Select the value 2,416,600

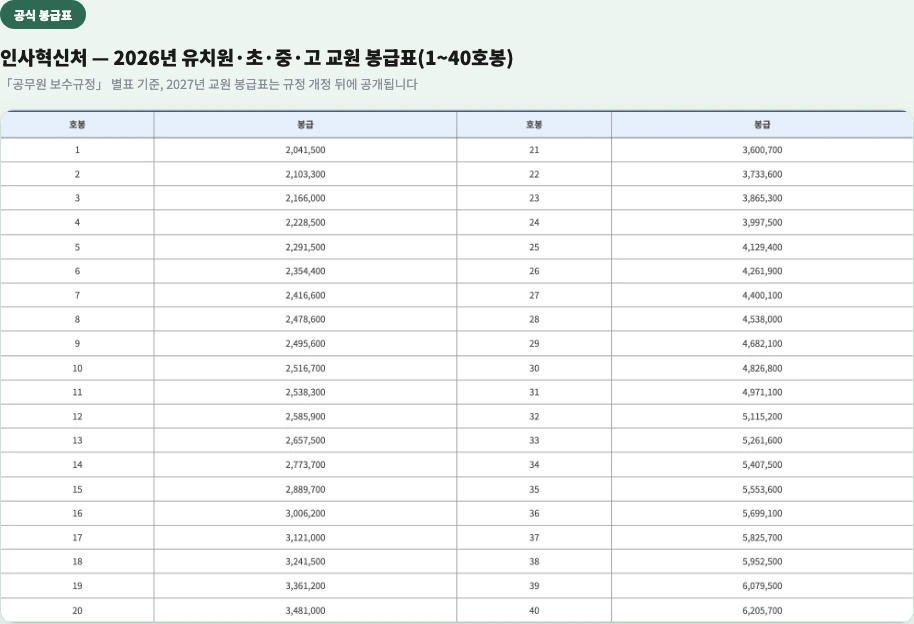(x=305, y=296)
